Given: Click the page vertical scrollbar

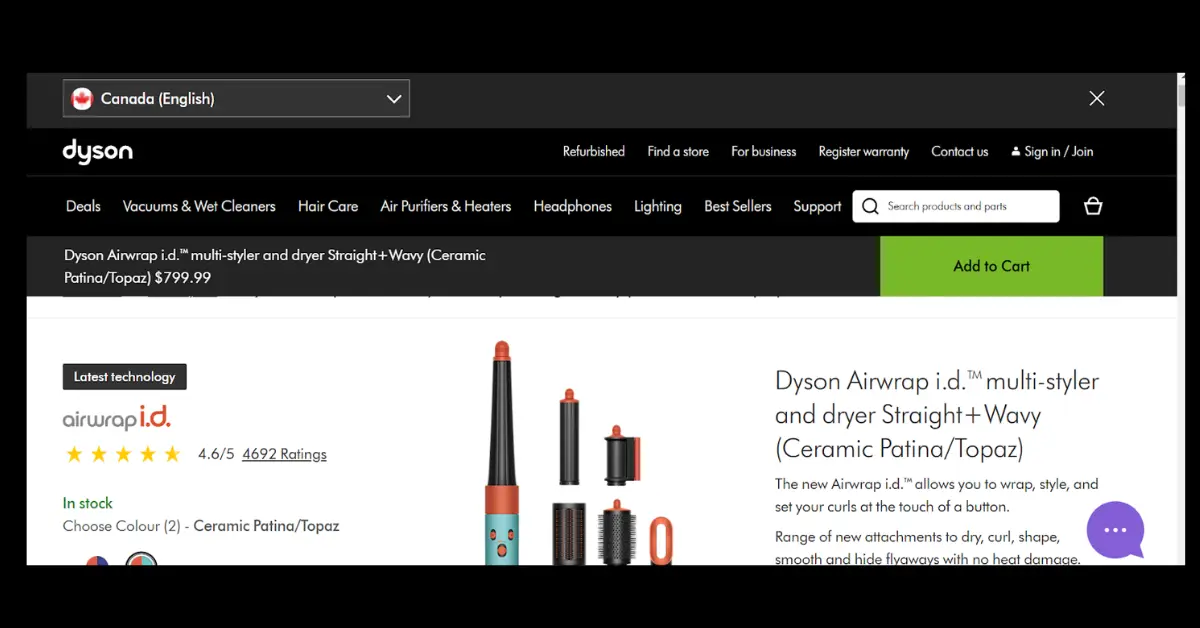Looking at the screenshot, I should click(x=1180, y=318).
